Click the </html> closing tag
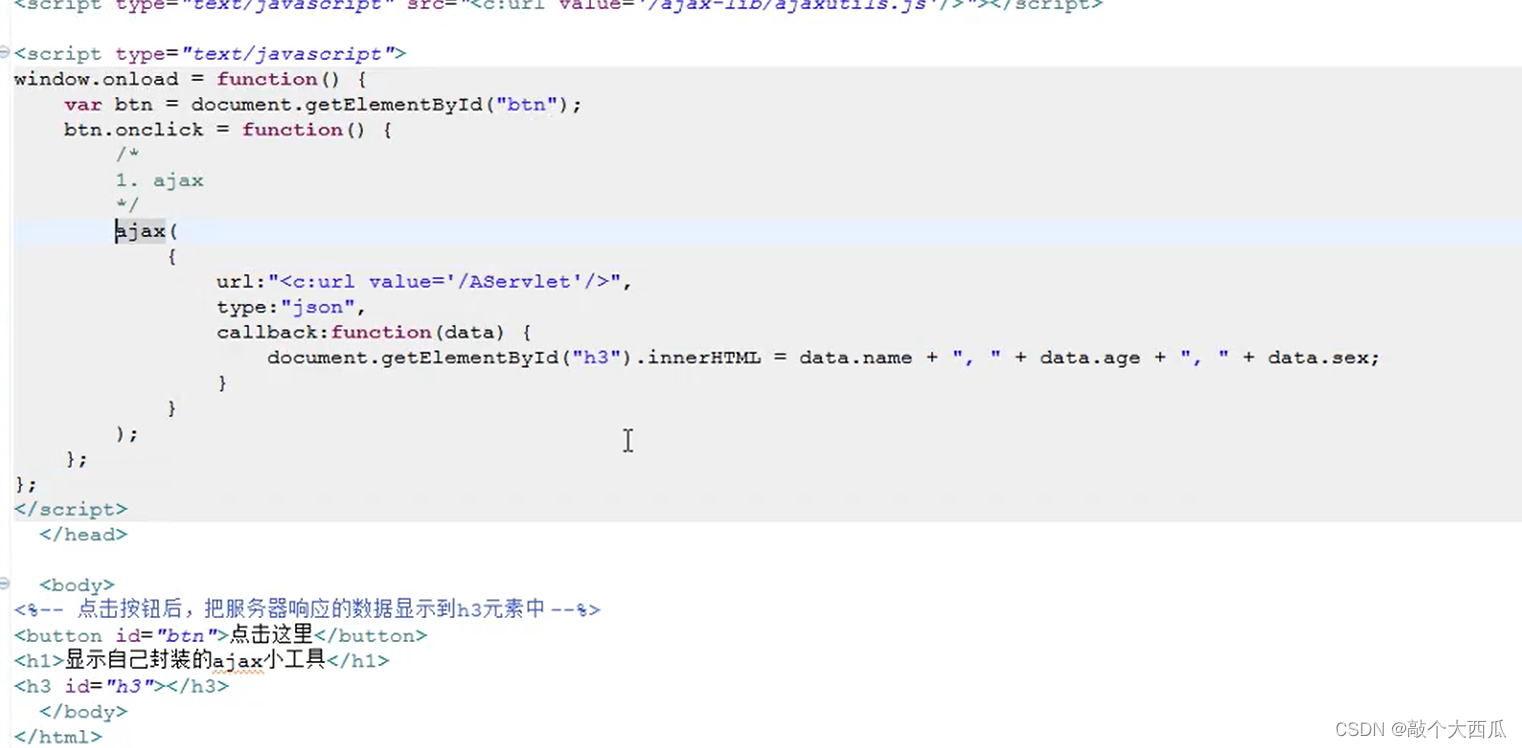 point(58,737)
